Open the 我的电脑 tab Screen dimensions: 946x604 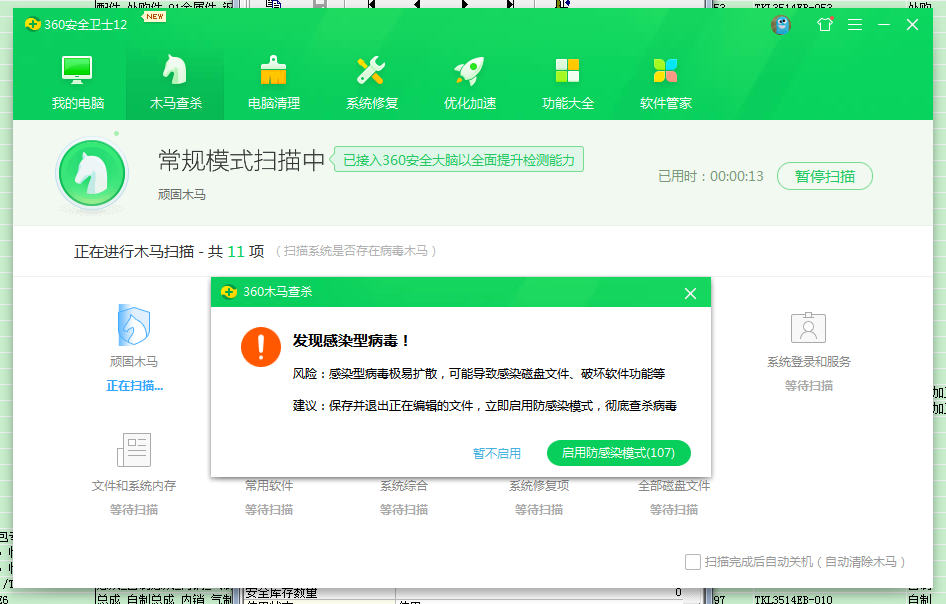click(77, 83)
